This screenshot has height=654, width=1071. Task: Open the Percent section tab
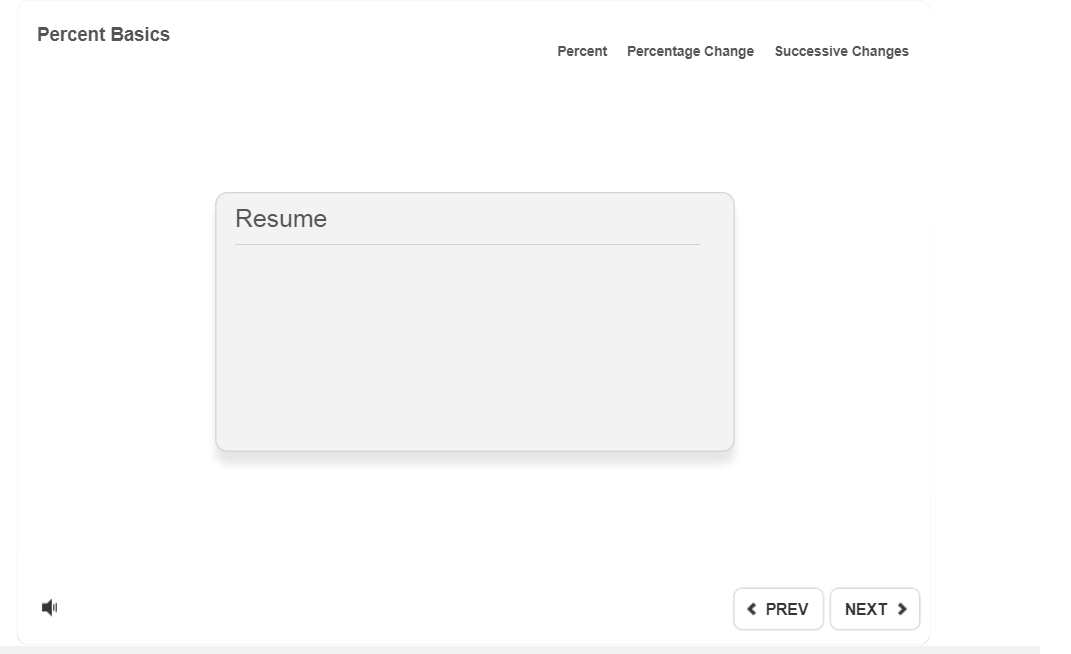pyautogui.click(x=582, y=51)
